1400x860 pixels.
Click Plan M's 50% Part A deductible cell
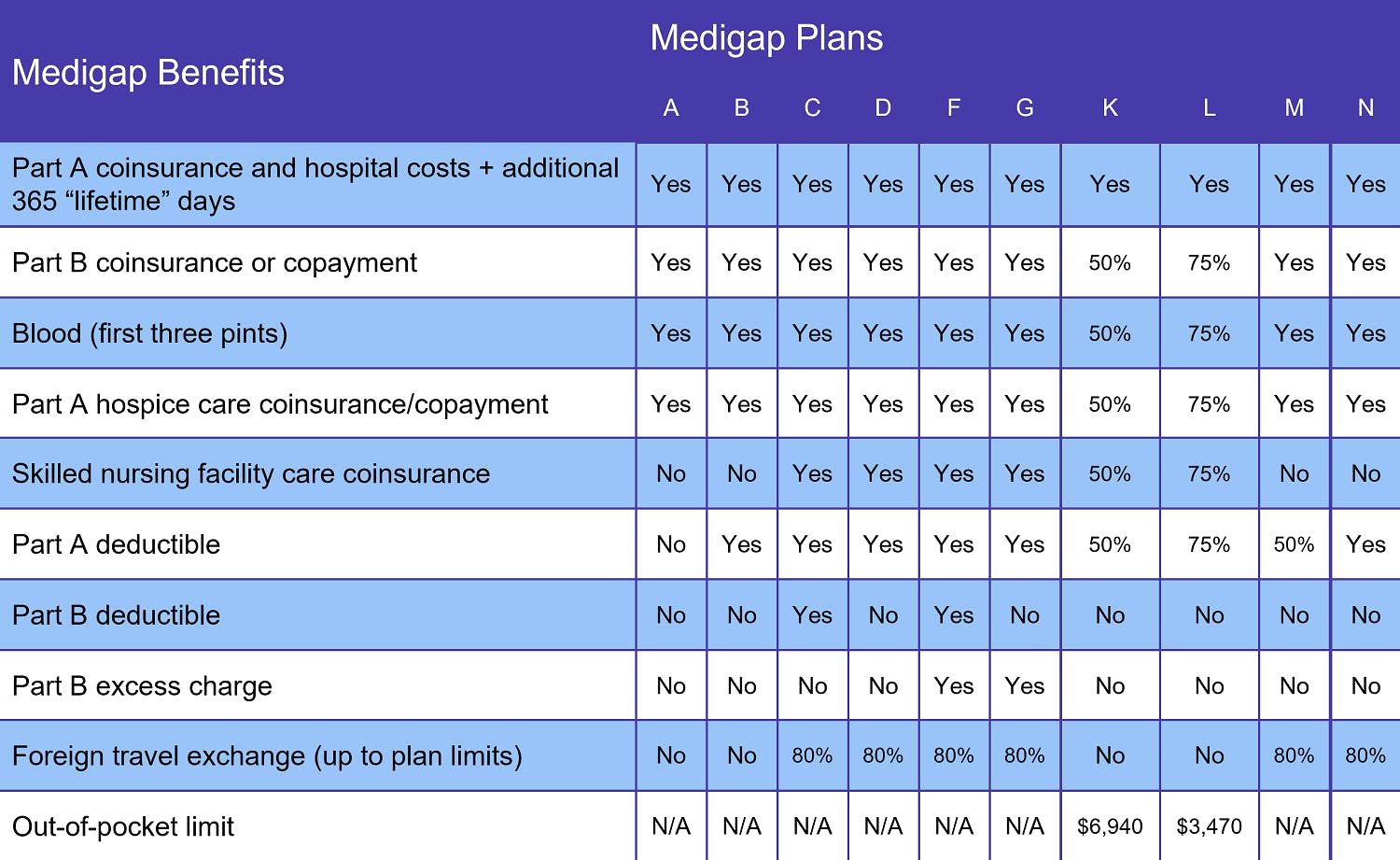pyautogui.click(x=1294, y=544)
